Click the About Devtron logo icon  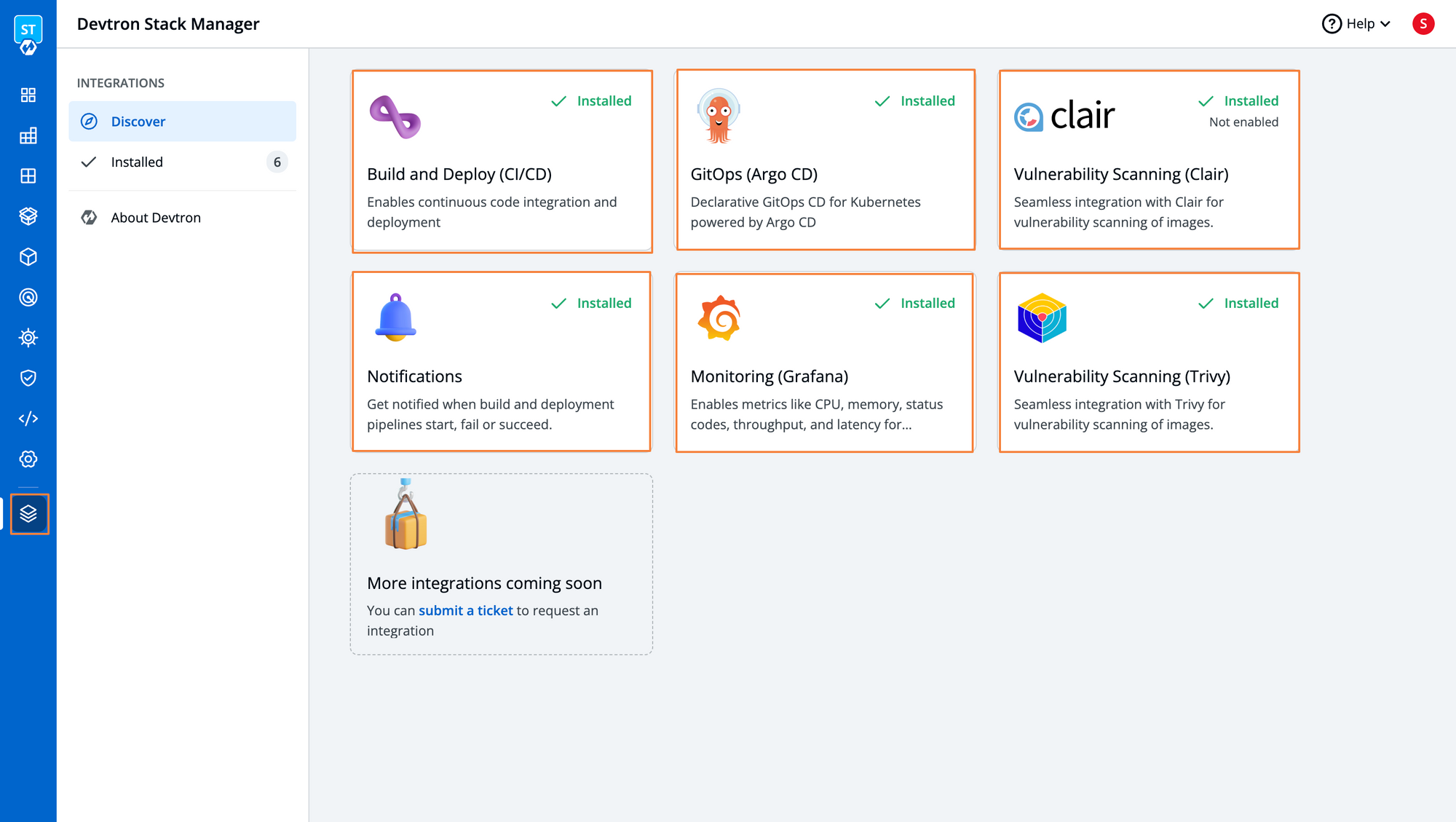89,218
